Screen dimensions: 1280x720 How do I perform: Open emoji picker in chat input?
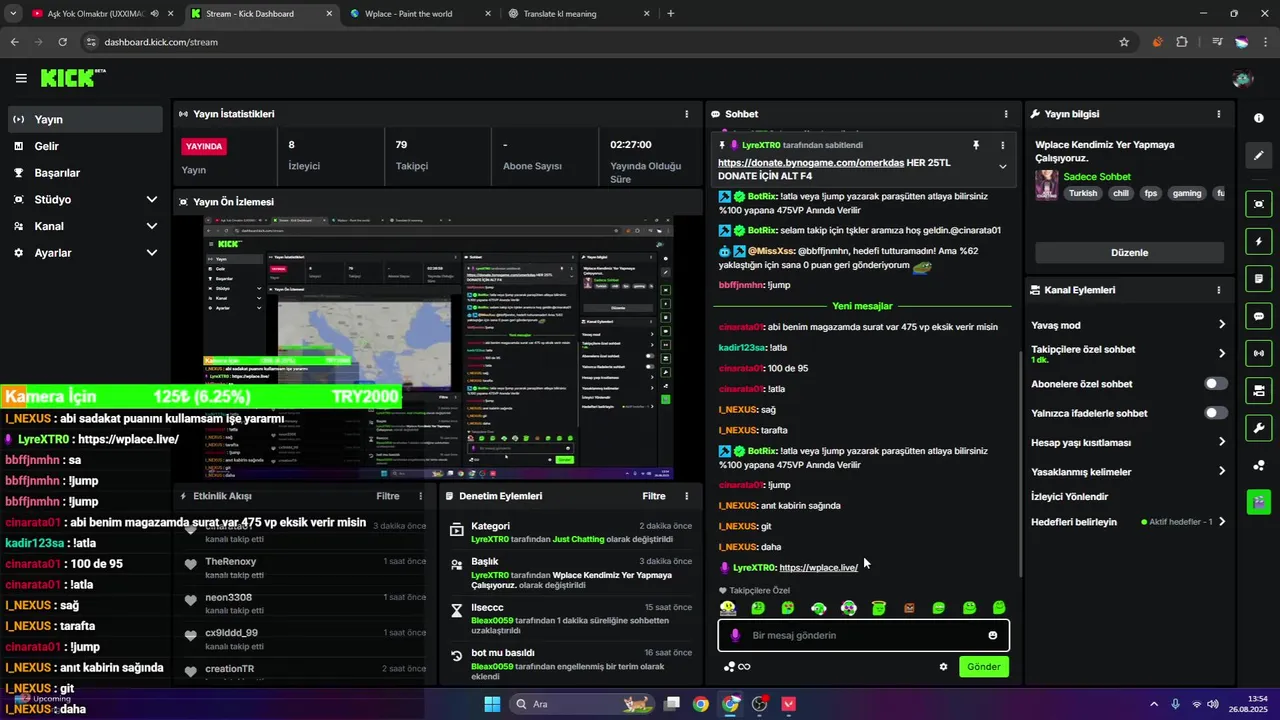coord(992,635)
